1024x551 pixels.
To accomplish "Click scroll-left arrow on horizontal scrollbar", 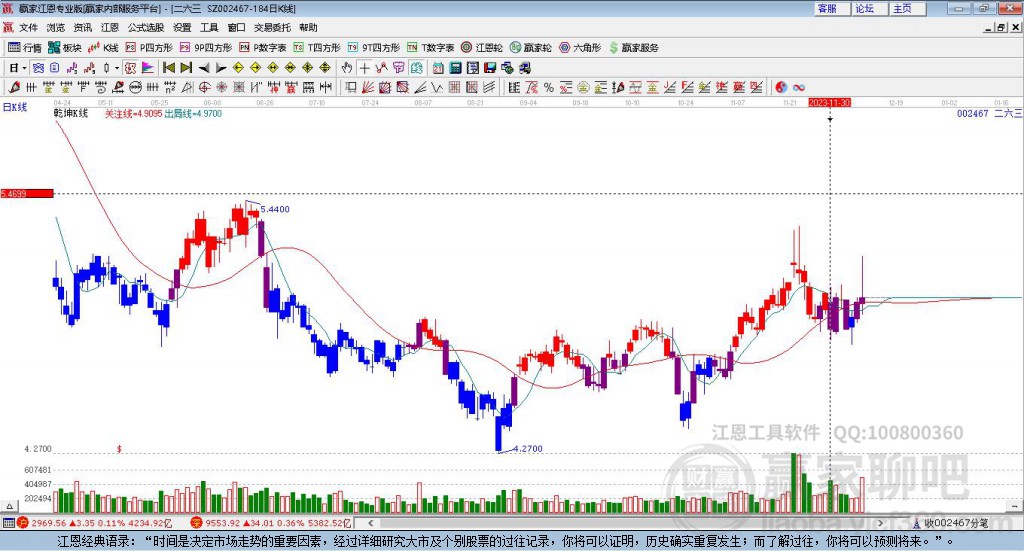I will click(370, 523).
